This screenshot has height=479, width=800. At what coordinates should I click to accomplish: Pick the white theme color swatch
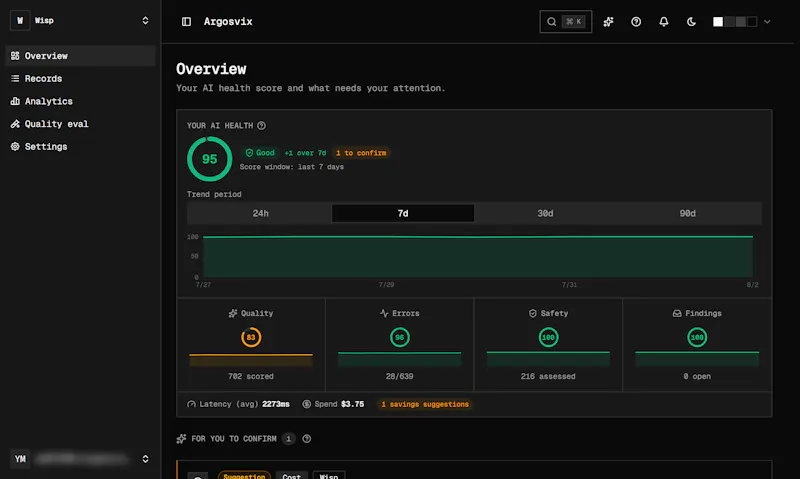click(718, 21)
